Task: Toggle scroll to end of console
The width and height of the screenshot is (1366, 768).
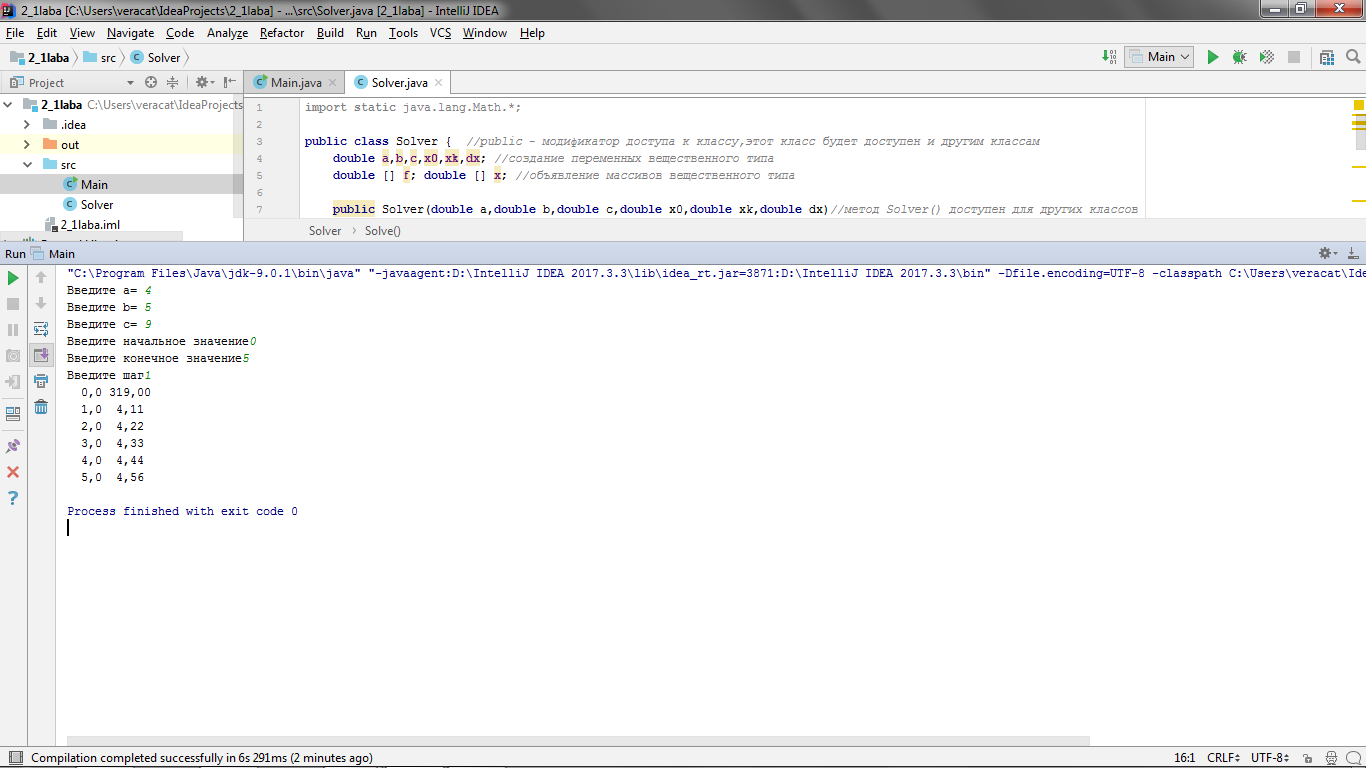Action: point(41,355)
